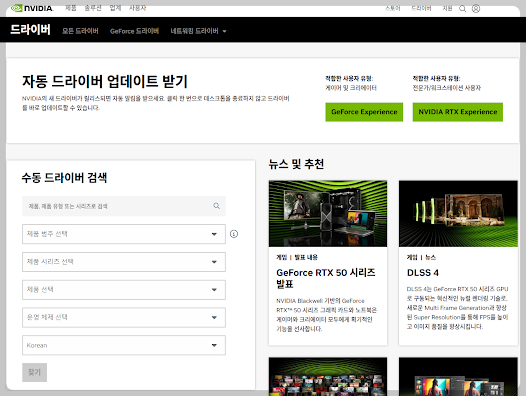Open the 운영 체제 선택 dropdown
Screen dimensions: 526x396
point(124,317)
